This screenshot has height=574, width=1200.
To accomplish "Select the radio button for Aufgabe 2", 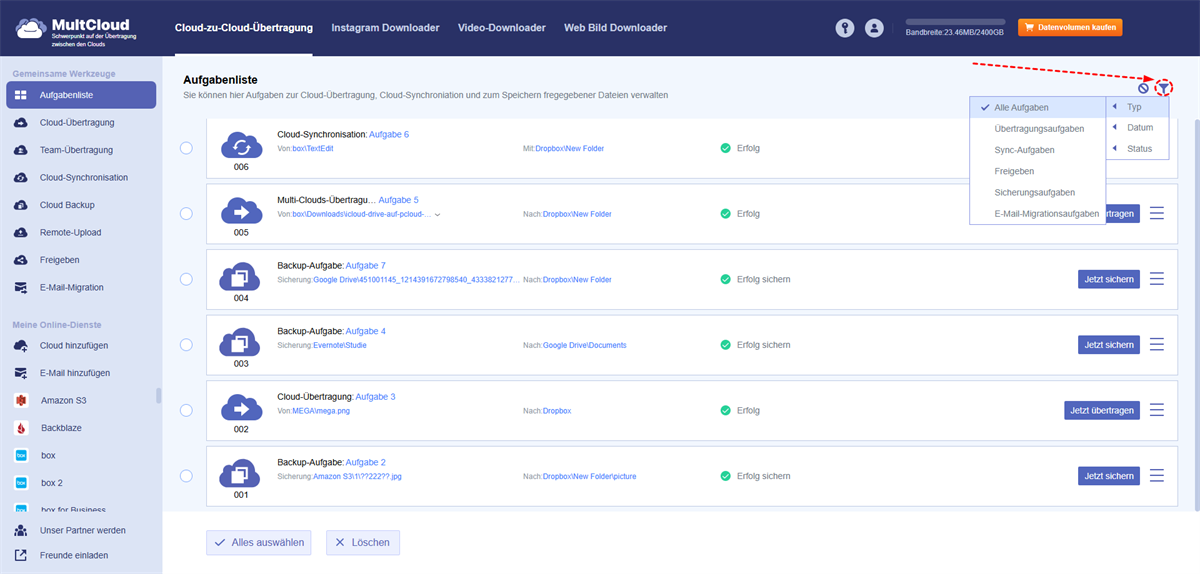I will click(x=186, y=476).
